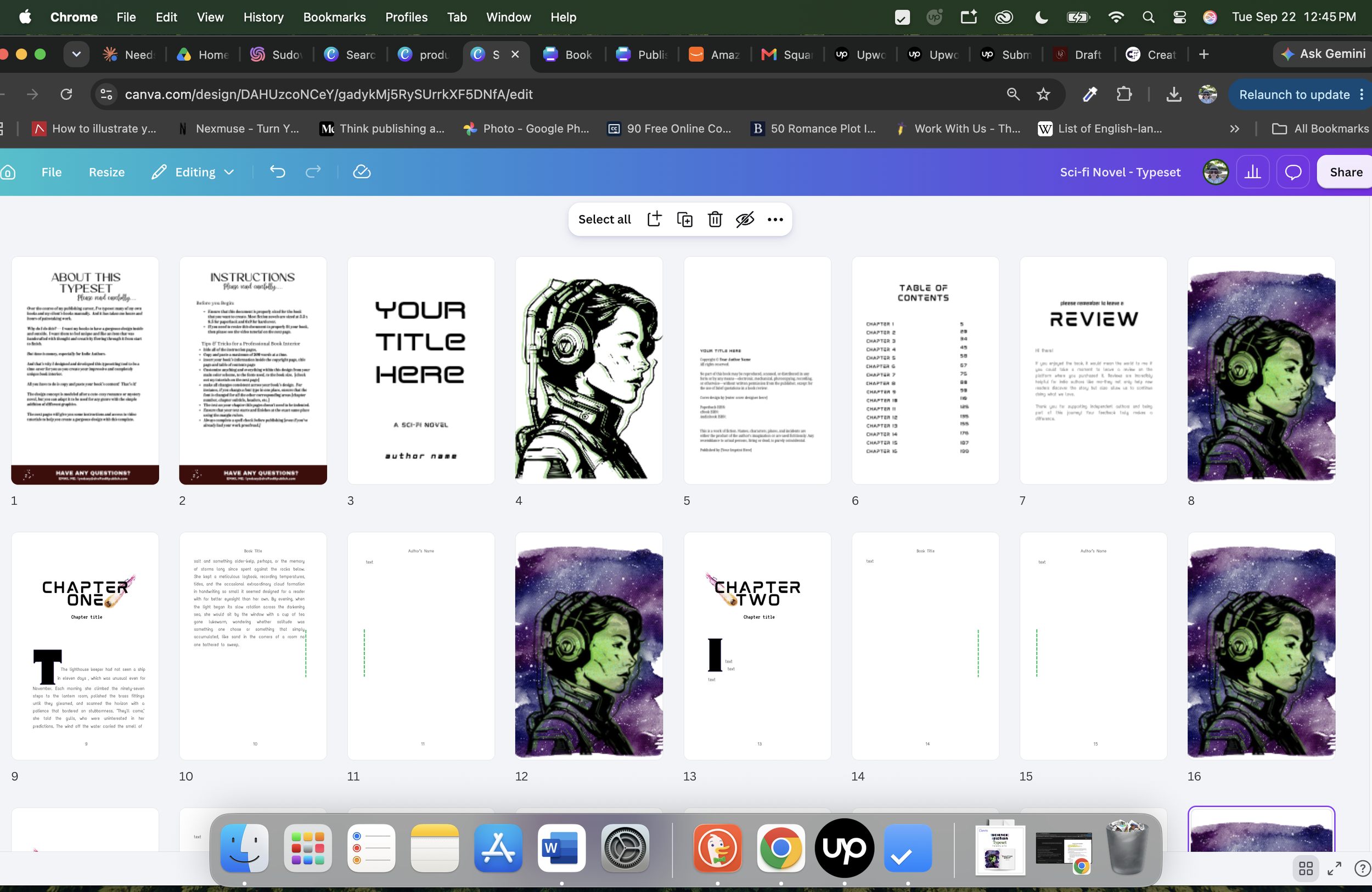Select page 7 Review thumbnail

click(x=1094, y=370)
